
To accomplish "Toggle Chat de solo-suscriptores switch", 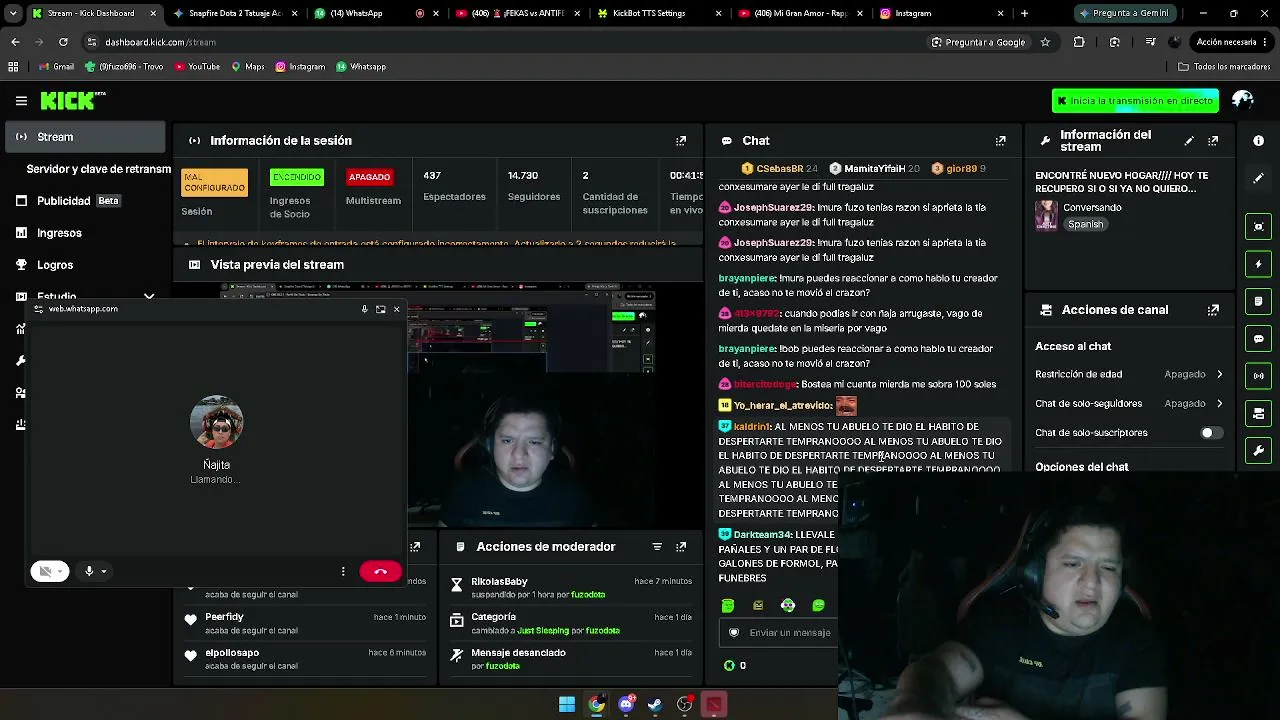I will click(1210, 433).
